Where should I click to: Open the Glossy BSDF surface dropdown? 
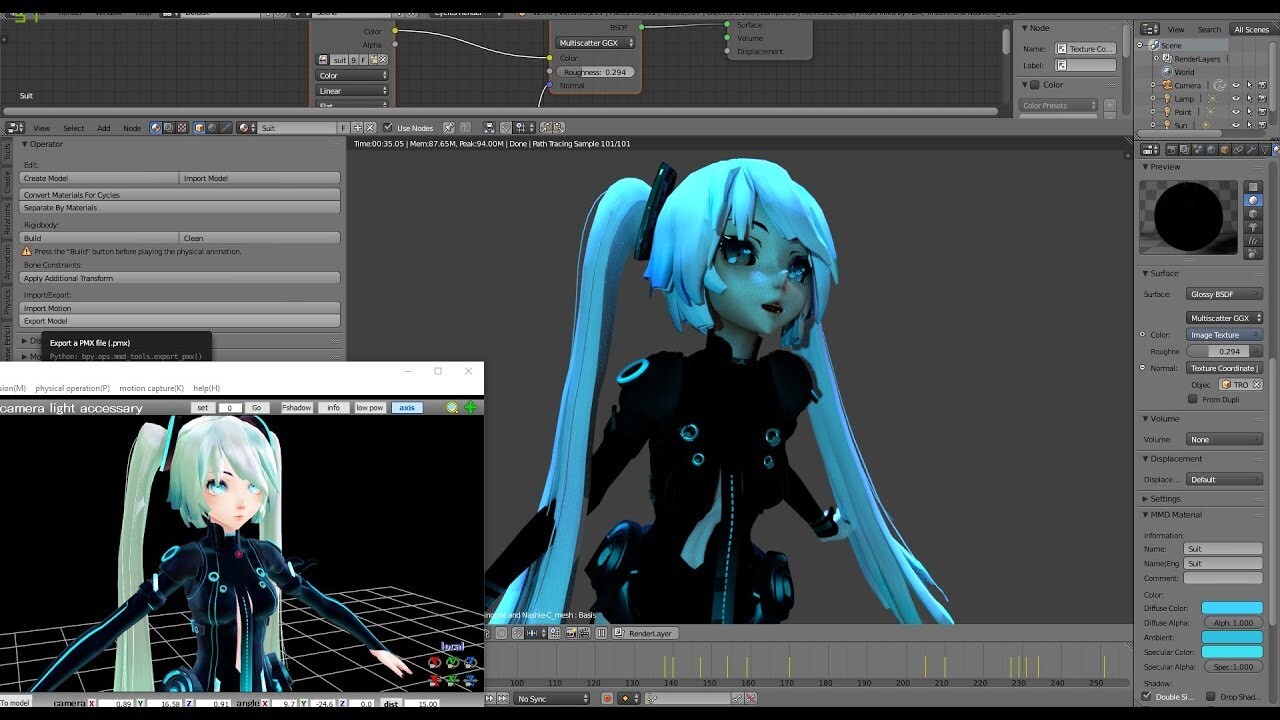pos(1224,294)
